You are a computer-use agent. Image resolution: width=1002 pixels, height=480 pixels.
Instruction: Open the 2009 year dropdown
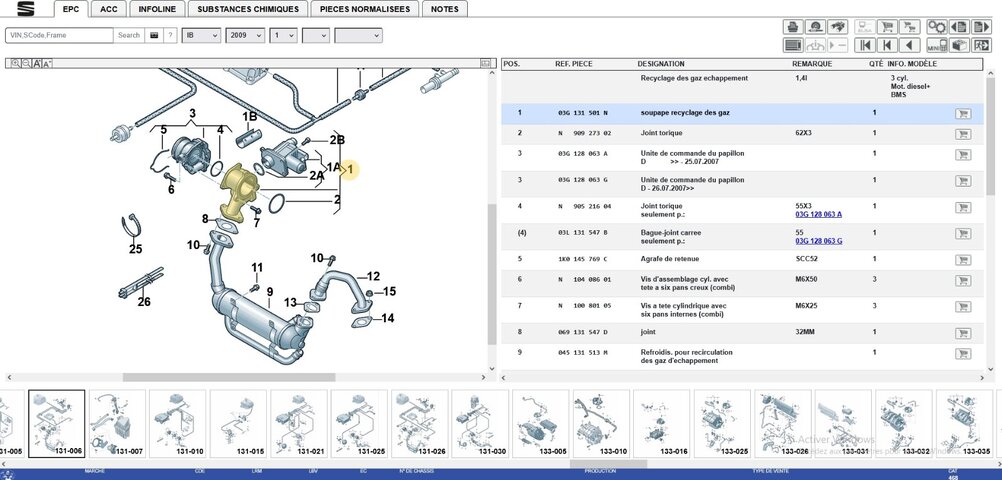pos(245,35)
